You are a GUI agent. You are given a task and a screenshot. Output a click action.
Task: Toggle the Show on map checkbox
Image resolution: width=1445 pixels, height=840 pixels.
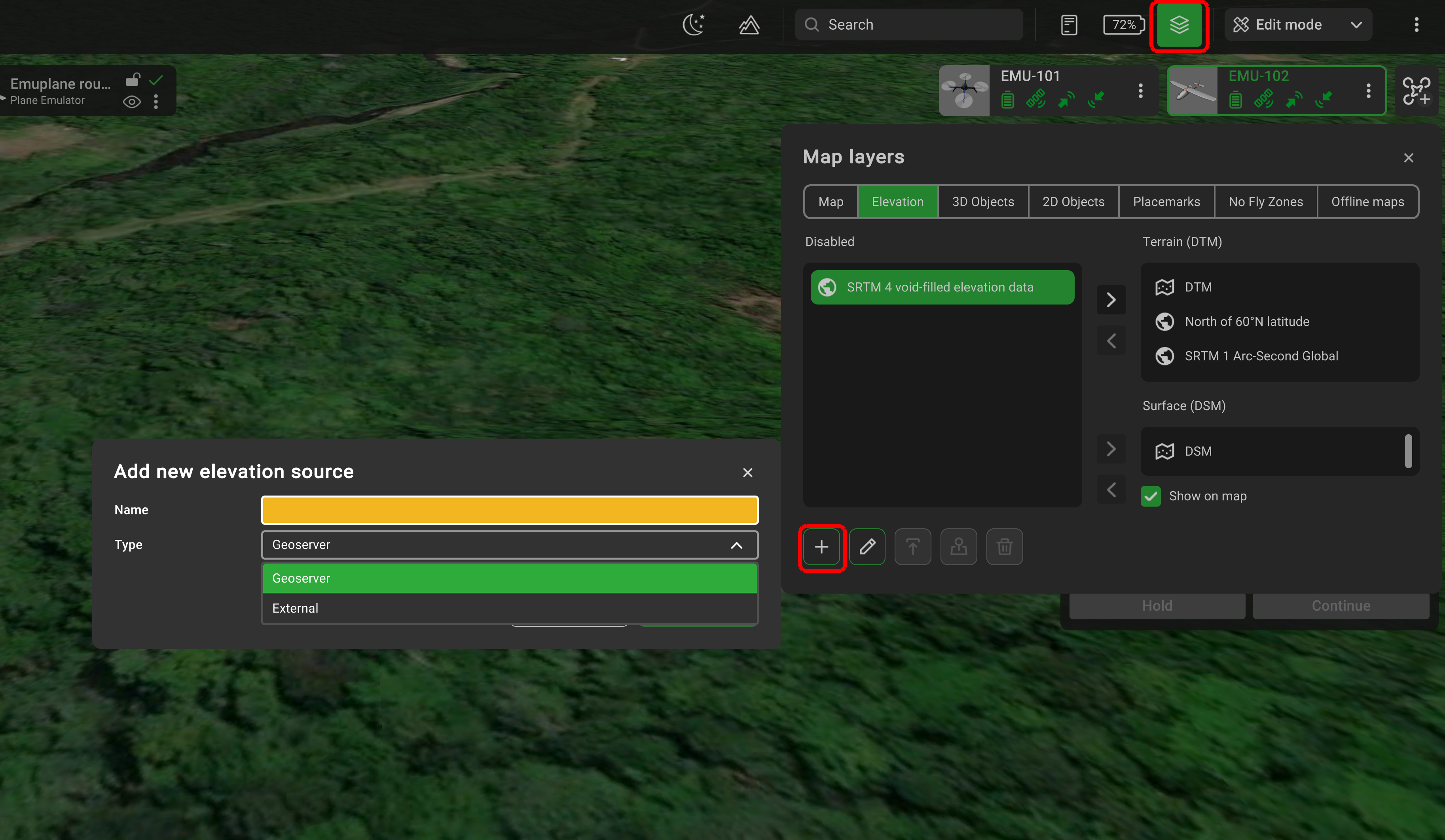pyautogui.click(x=1150, y=496)
